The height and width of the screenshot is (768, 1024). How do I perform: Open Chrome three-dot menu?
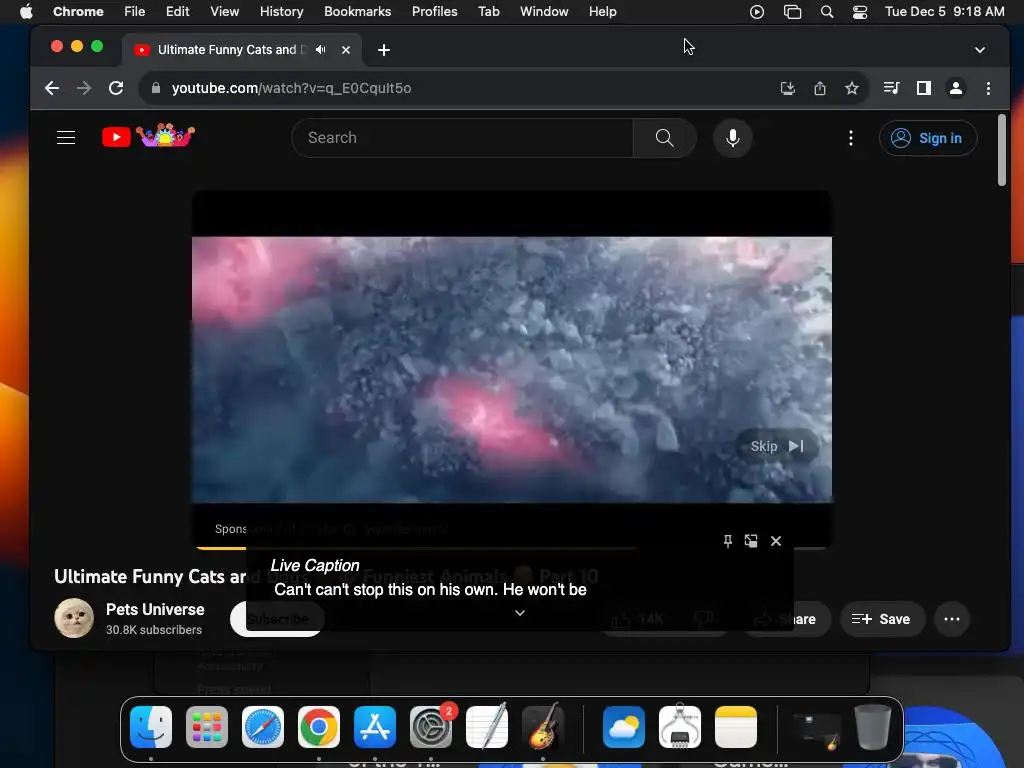(x=988, y=88)
